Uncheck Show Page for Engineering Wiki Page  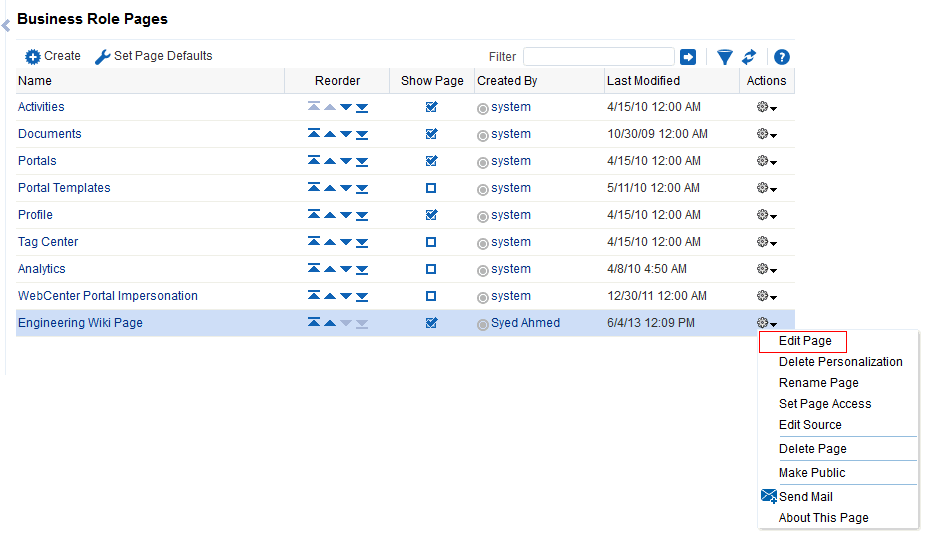pyautogui.click(x=431, y=323)
